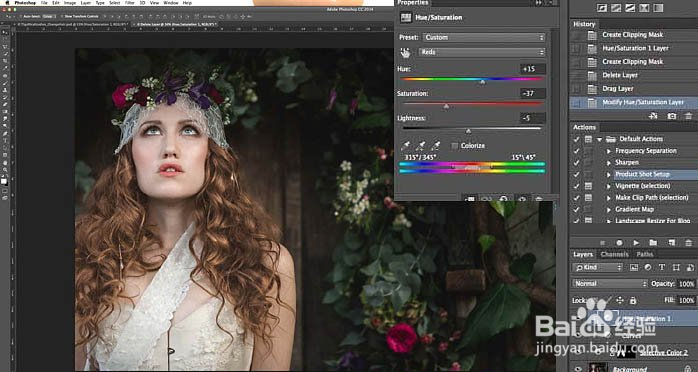Click the targeted adjustment hand tool

pyautogui.click(x=405, y=53)
